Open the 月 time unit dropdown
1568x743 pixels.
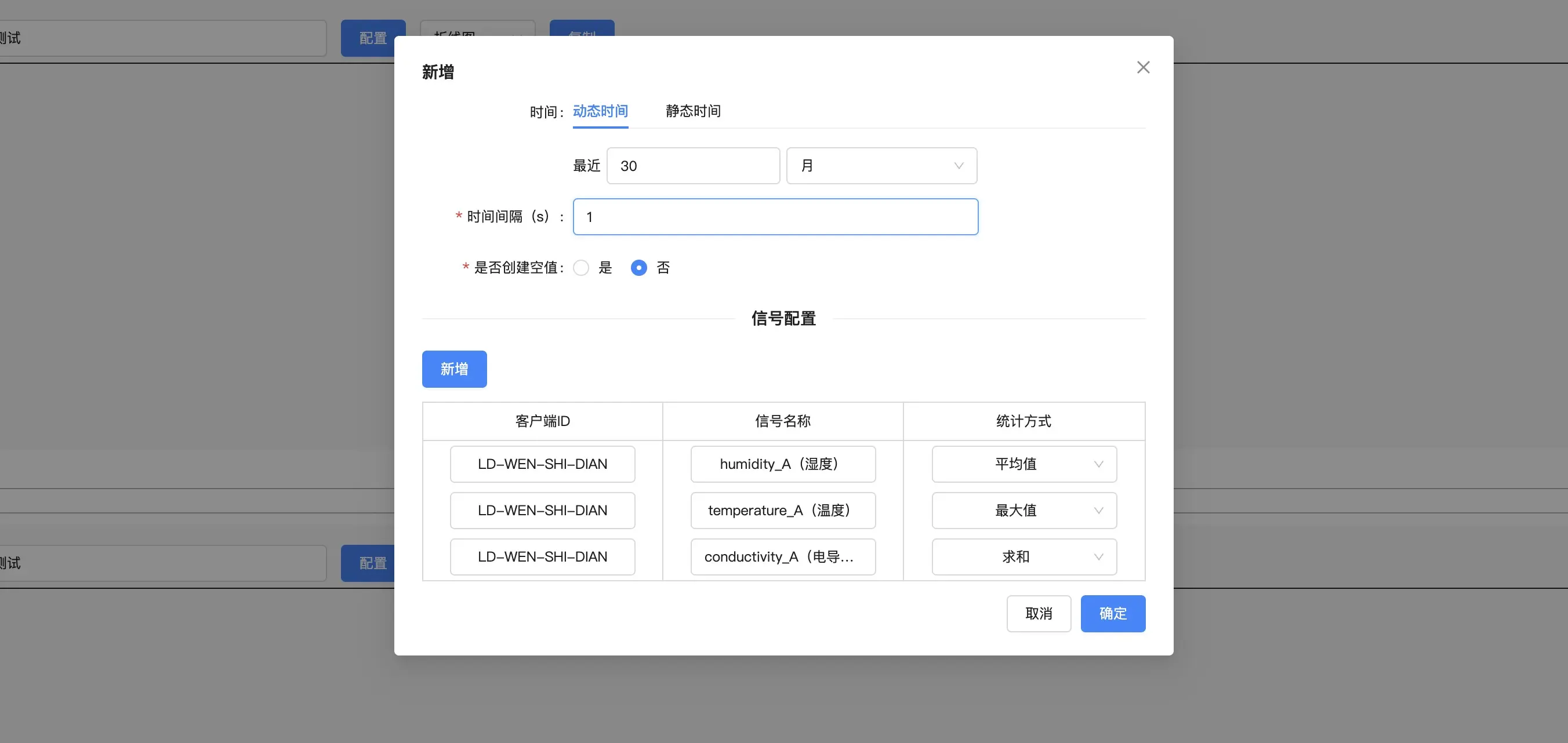coord(881,166)
